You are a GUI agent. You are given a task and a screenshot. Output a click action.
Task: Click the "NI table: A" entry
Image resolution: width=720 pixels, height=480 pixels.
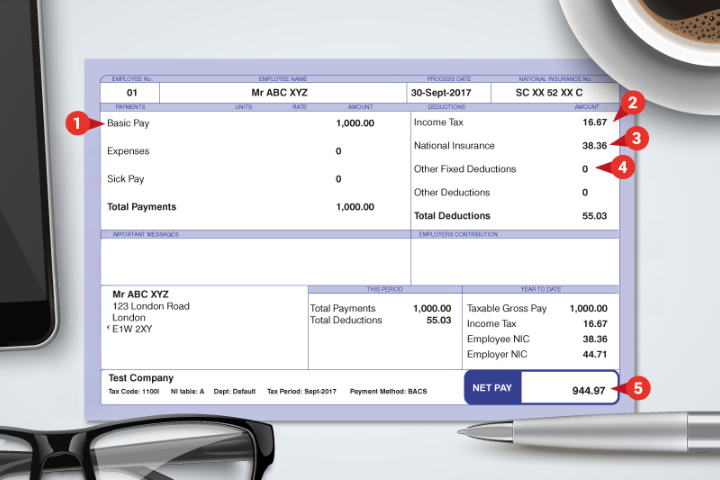point(187,391)
